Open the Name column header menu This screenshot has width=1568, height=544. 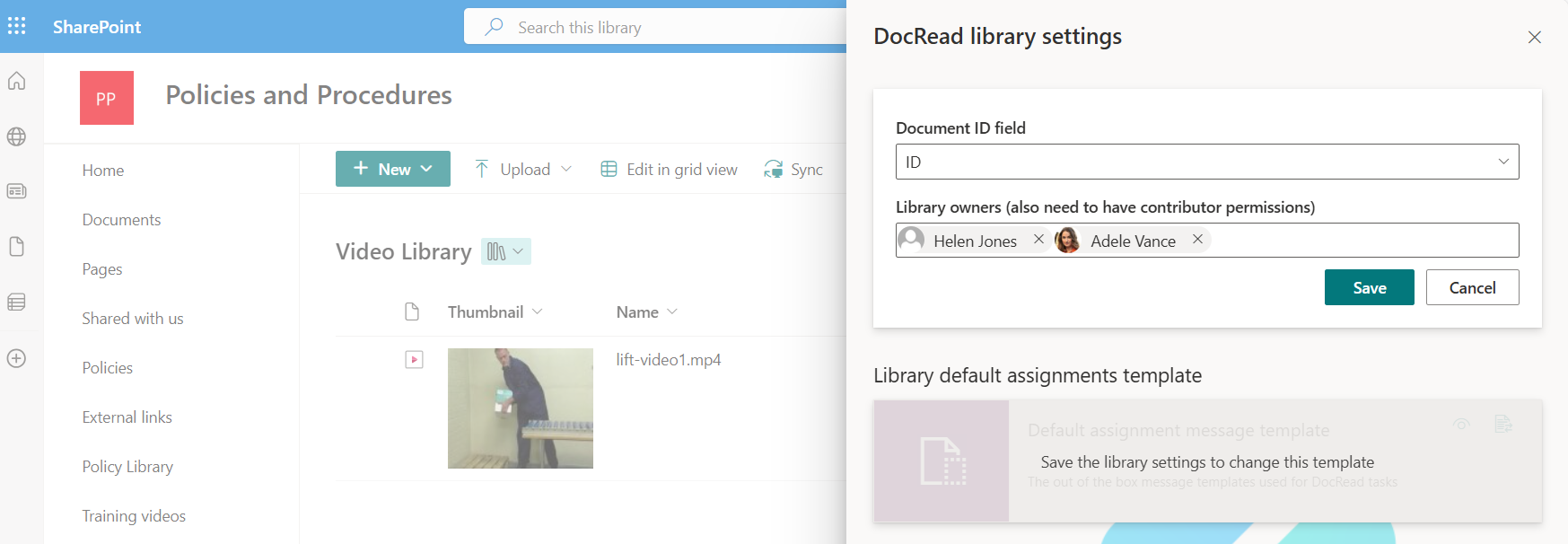(647, 311)
